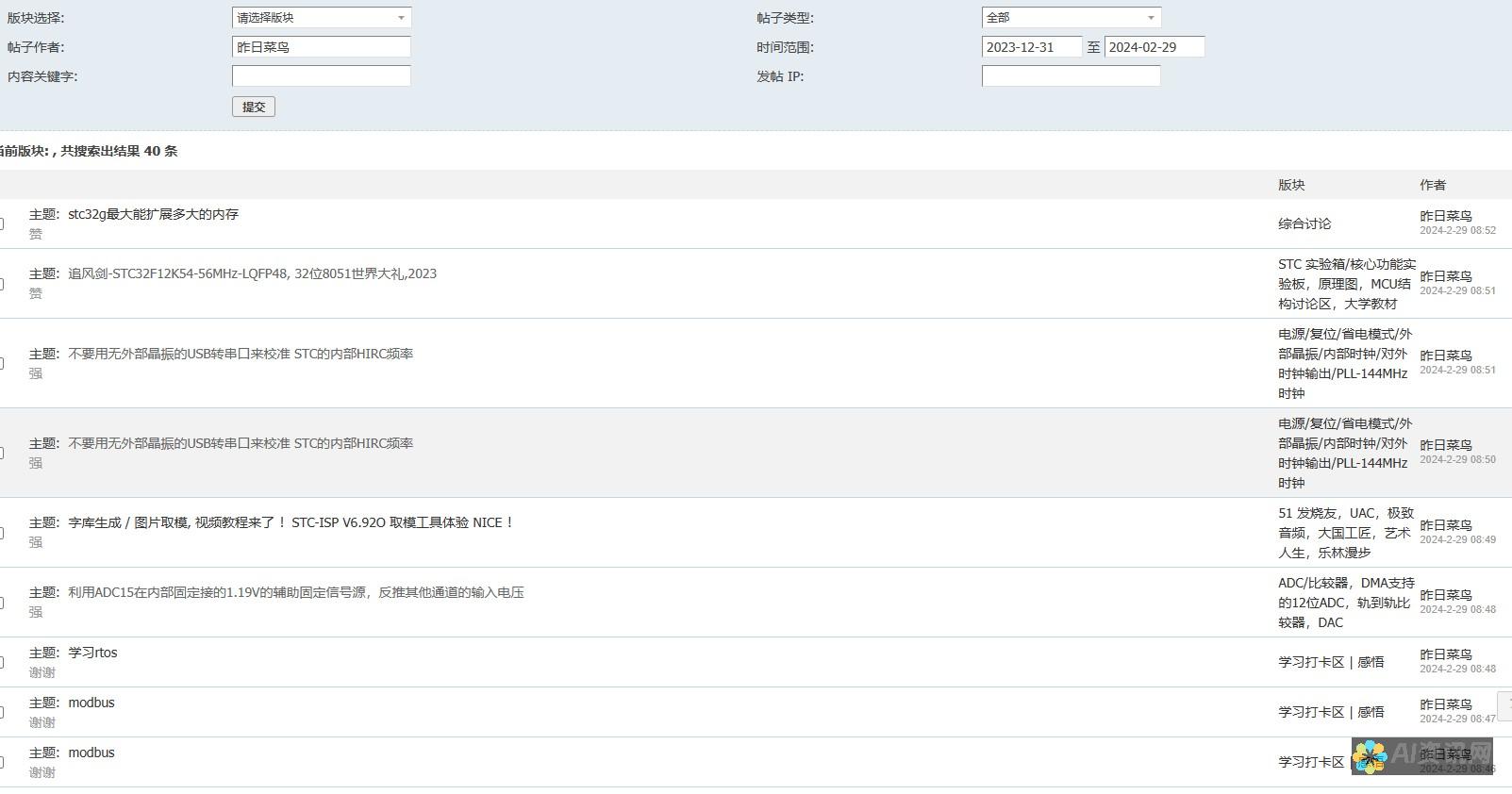
Task: Open 学习打卡区 | 感悟 in the 学习rtos row
Action: (x=1331, y=662)
